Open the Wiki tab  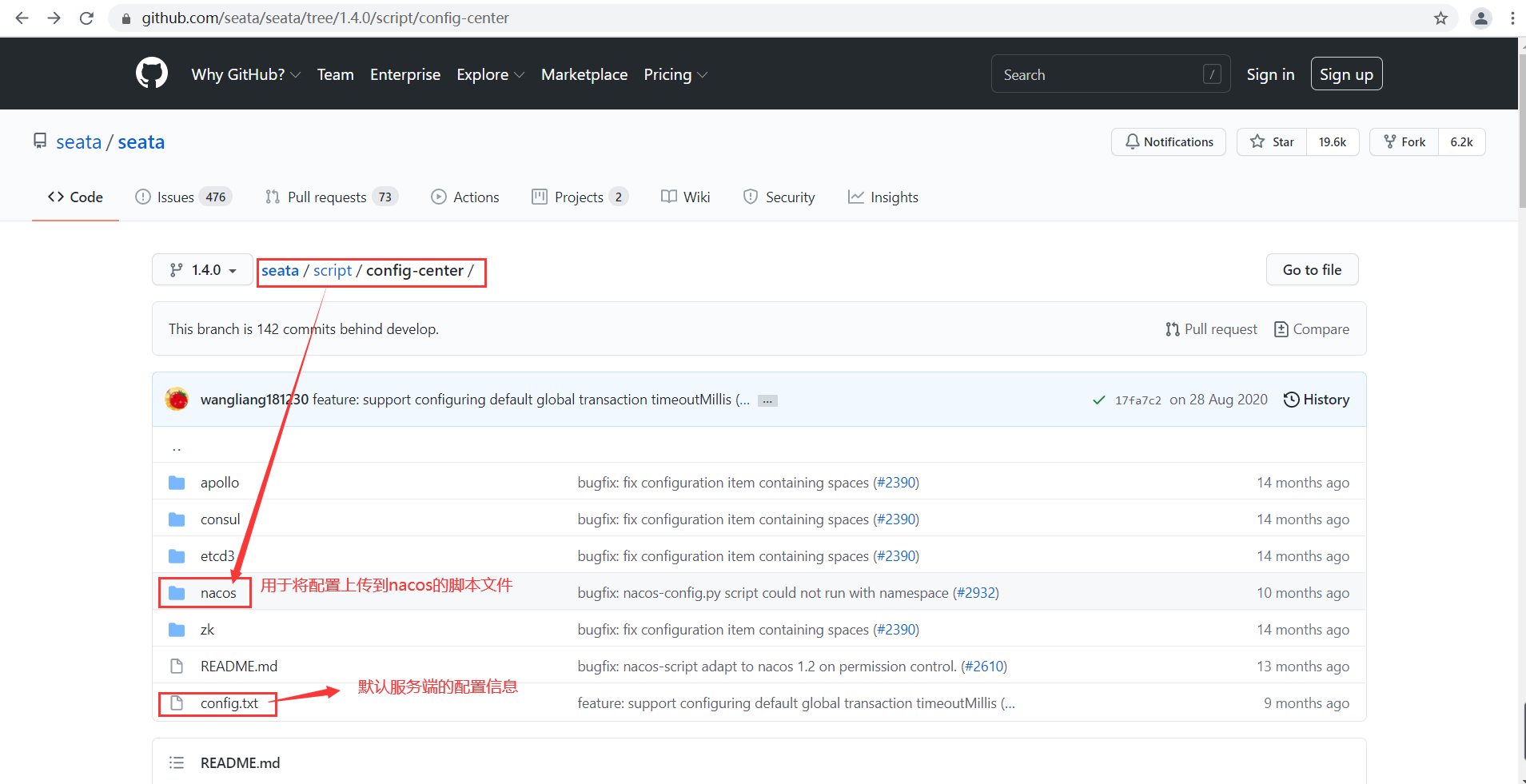(685, 197)
